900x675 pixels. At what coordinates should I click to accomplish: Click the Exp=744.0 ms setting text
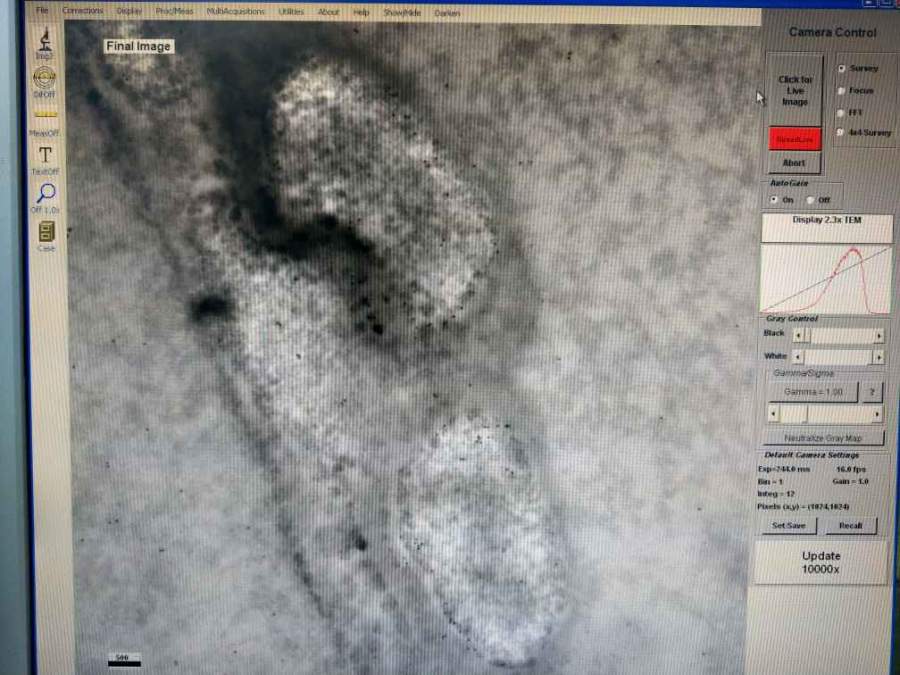coord(784,469)
